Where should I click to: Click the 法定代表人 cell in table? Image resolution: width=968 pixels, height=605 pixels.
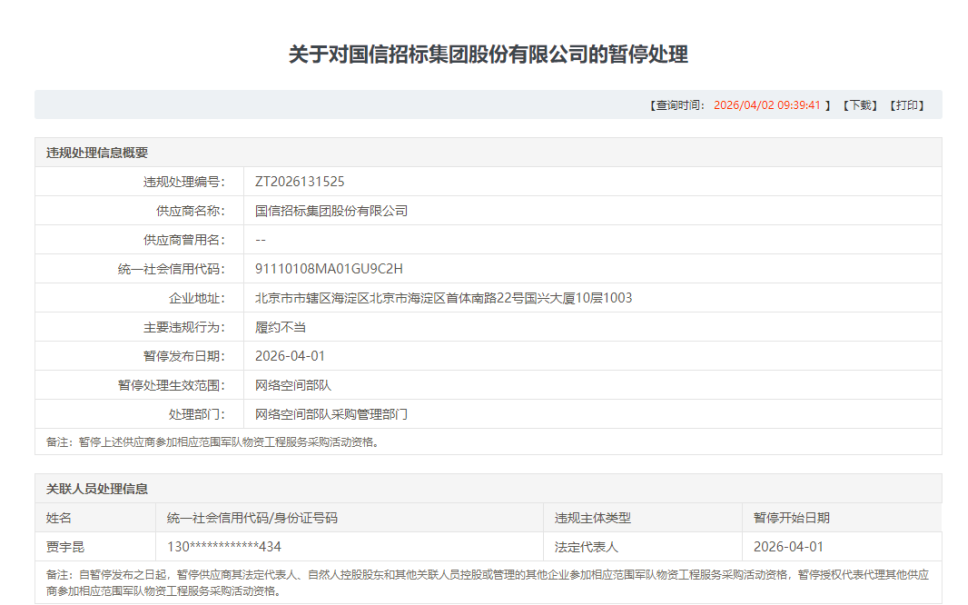pos(587,547)
